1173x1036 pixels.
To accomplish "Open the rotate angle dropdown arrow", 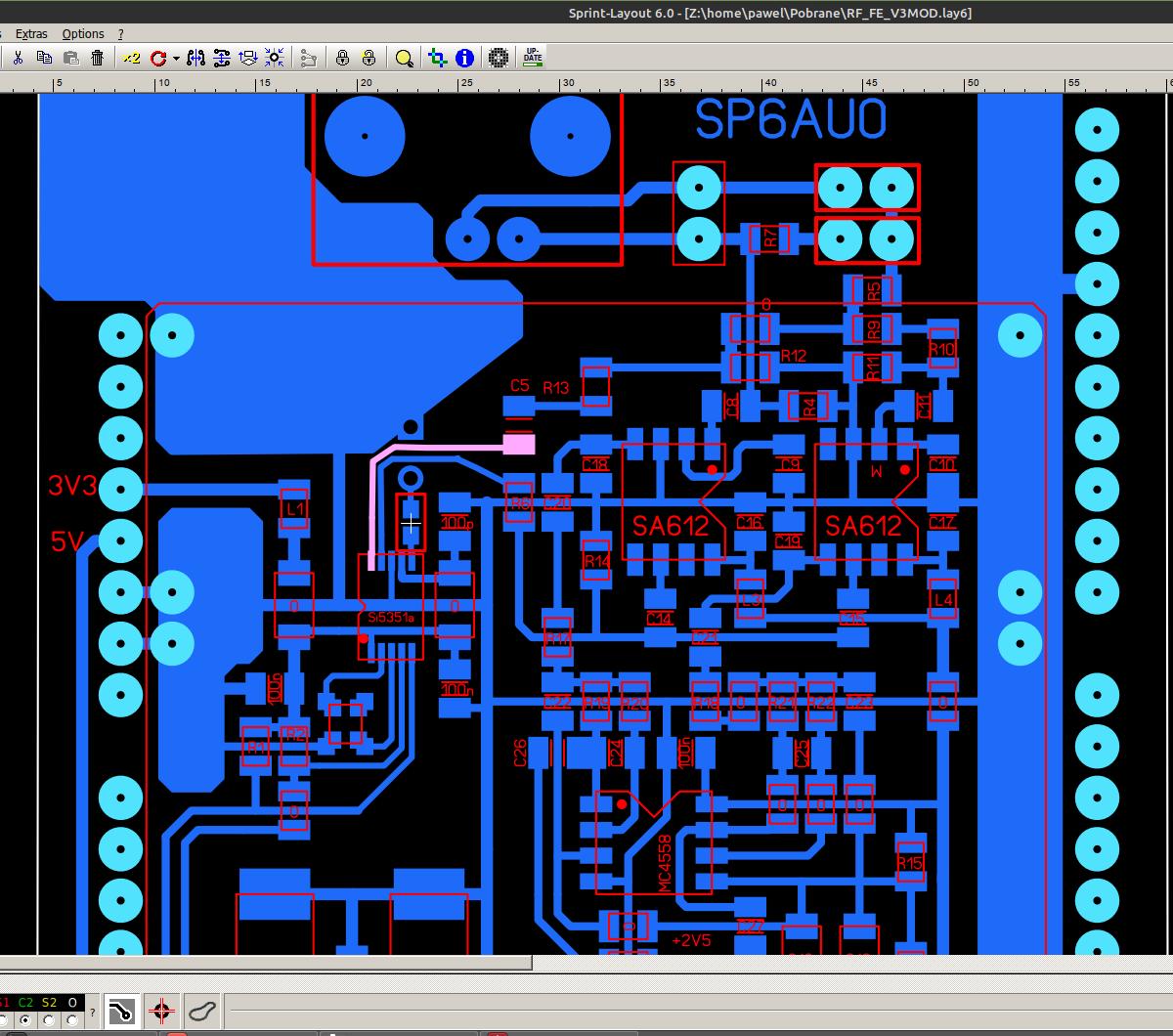I will tap(176, 59).
